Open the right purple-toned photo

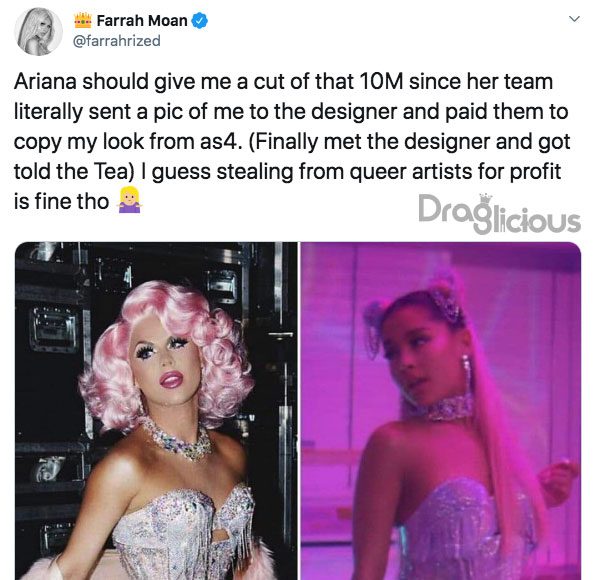coord(441,410)
